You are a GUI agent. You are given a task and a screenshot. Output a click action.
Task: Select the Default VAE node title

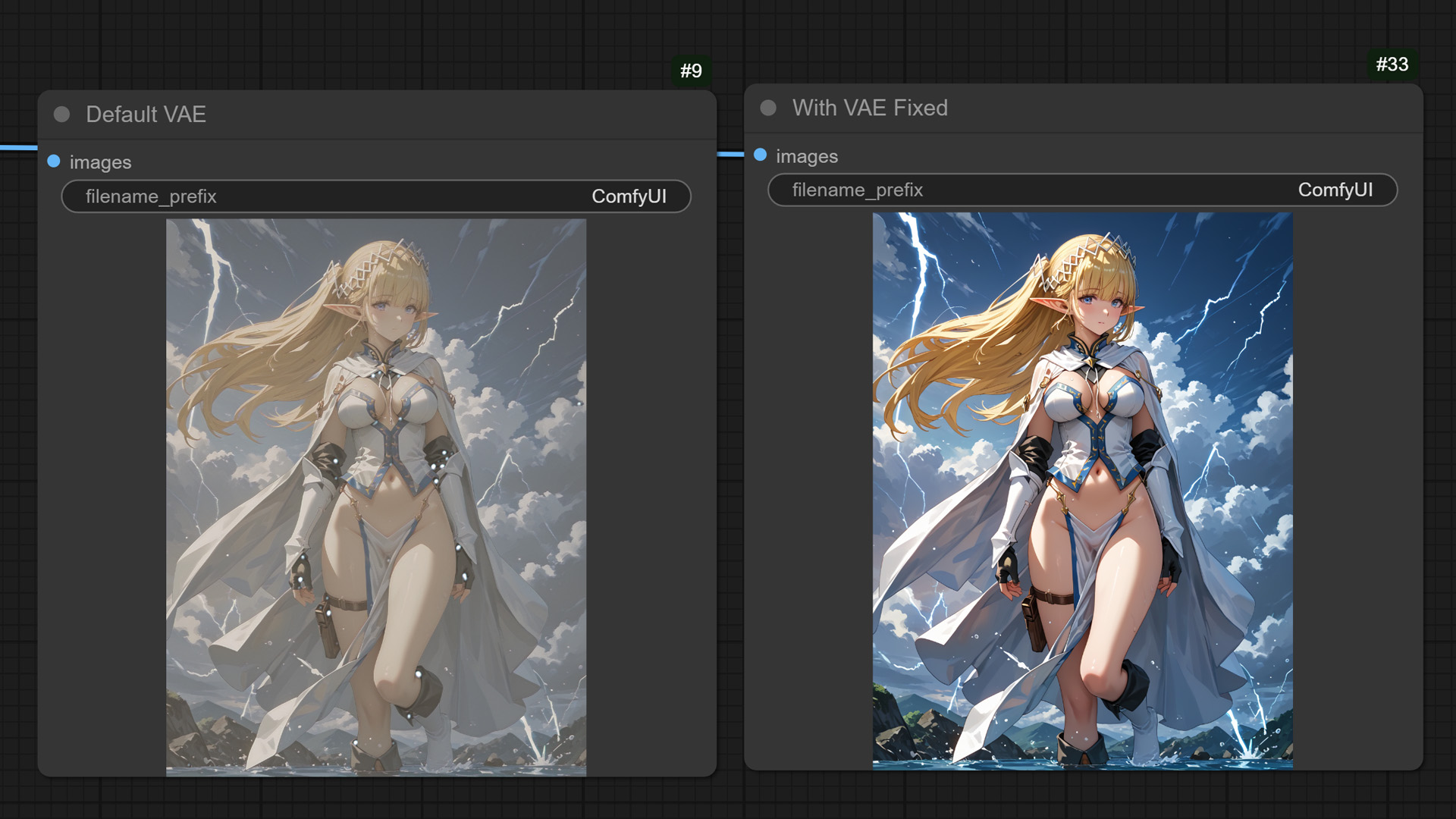[x=146, y=115]
